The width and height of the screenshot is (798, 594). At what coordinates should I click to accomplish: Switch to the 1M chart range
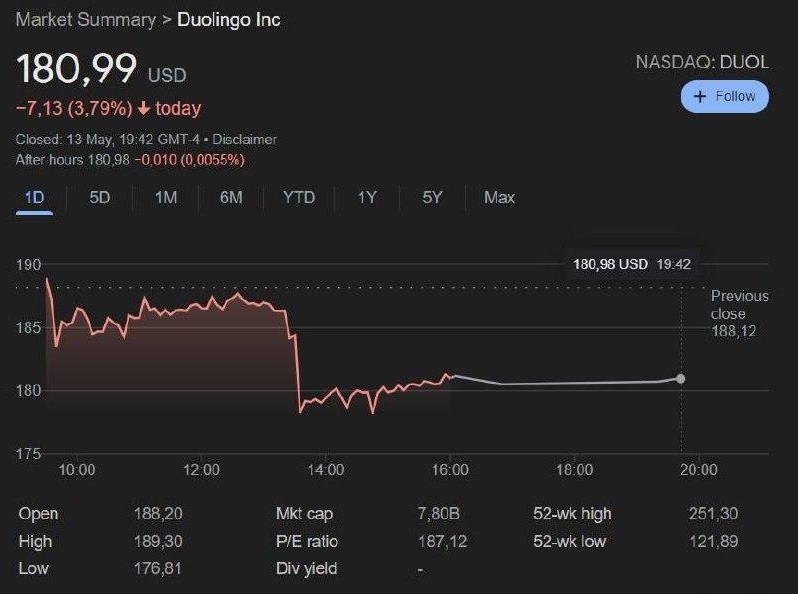[166, 197]
